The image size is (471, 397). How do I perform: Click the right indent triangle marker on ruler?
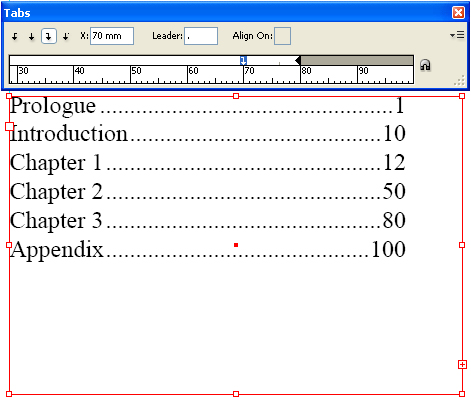[298, 60]
